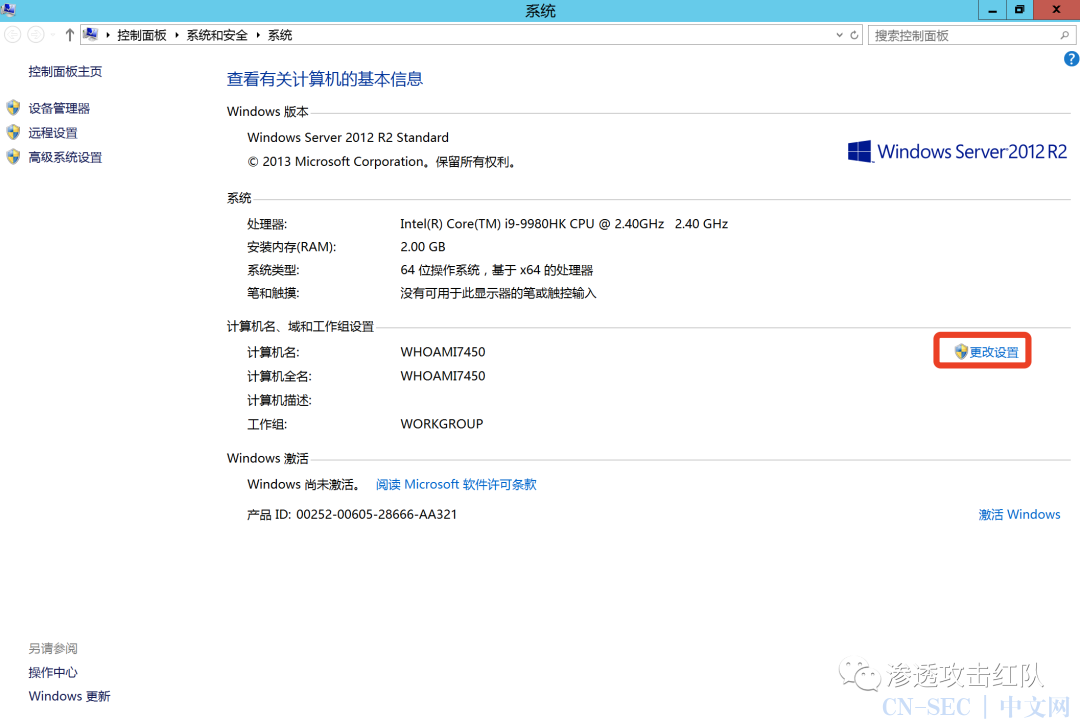Select Windows Server 2012 R2 Standard text
This screenshot has width=1080, height=723.
(x=348, y=138)
